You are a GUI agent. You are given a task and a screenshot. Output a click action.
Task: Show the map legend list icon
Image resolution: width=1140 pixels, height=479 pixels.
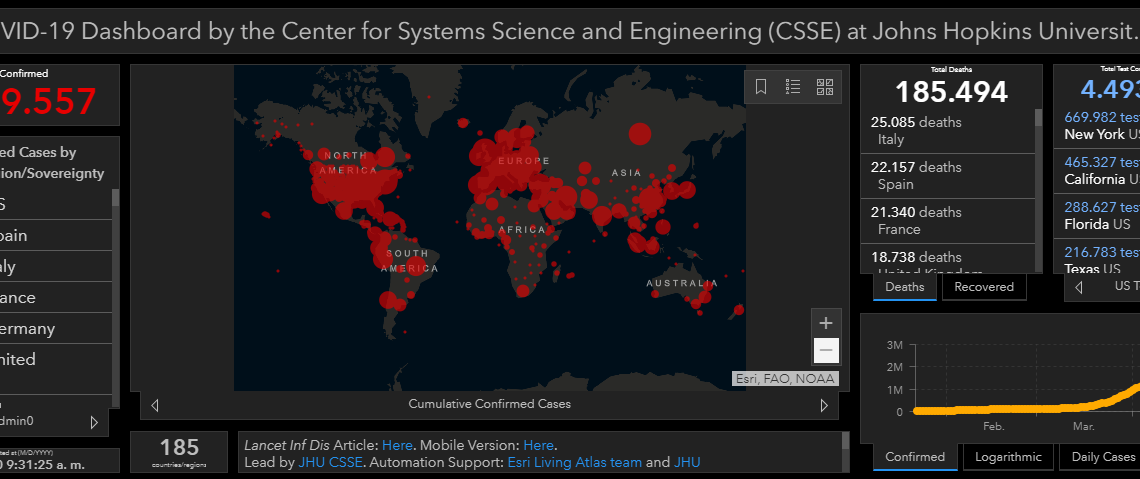click(793, 87)
